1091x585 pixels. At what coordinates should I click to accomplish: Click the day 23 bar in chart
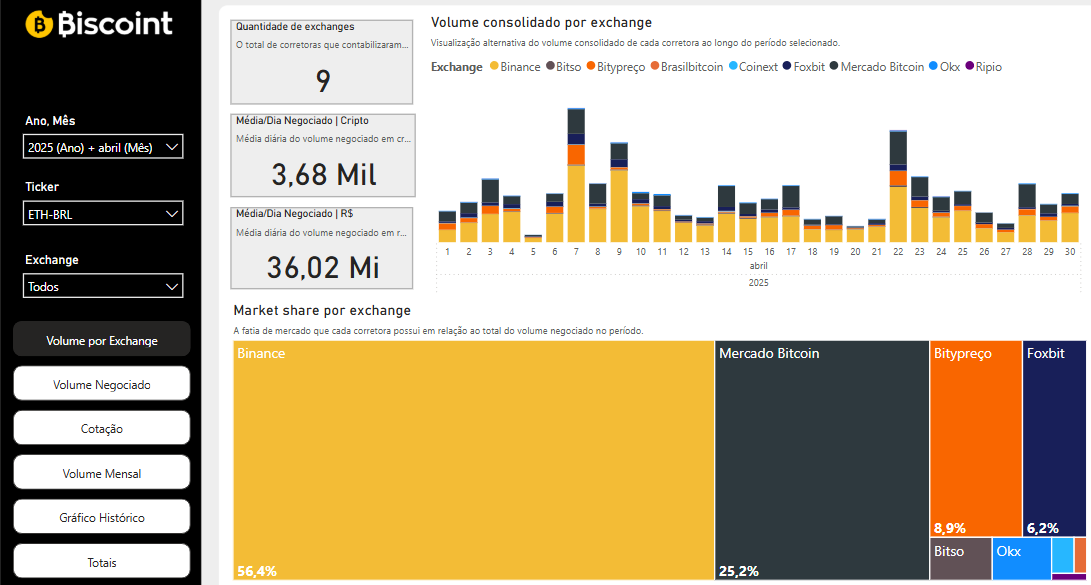pos(920,209)
